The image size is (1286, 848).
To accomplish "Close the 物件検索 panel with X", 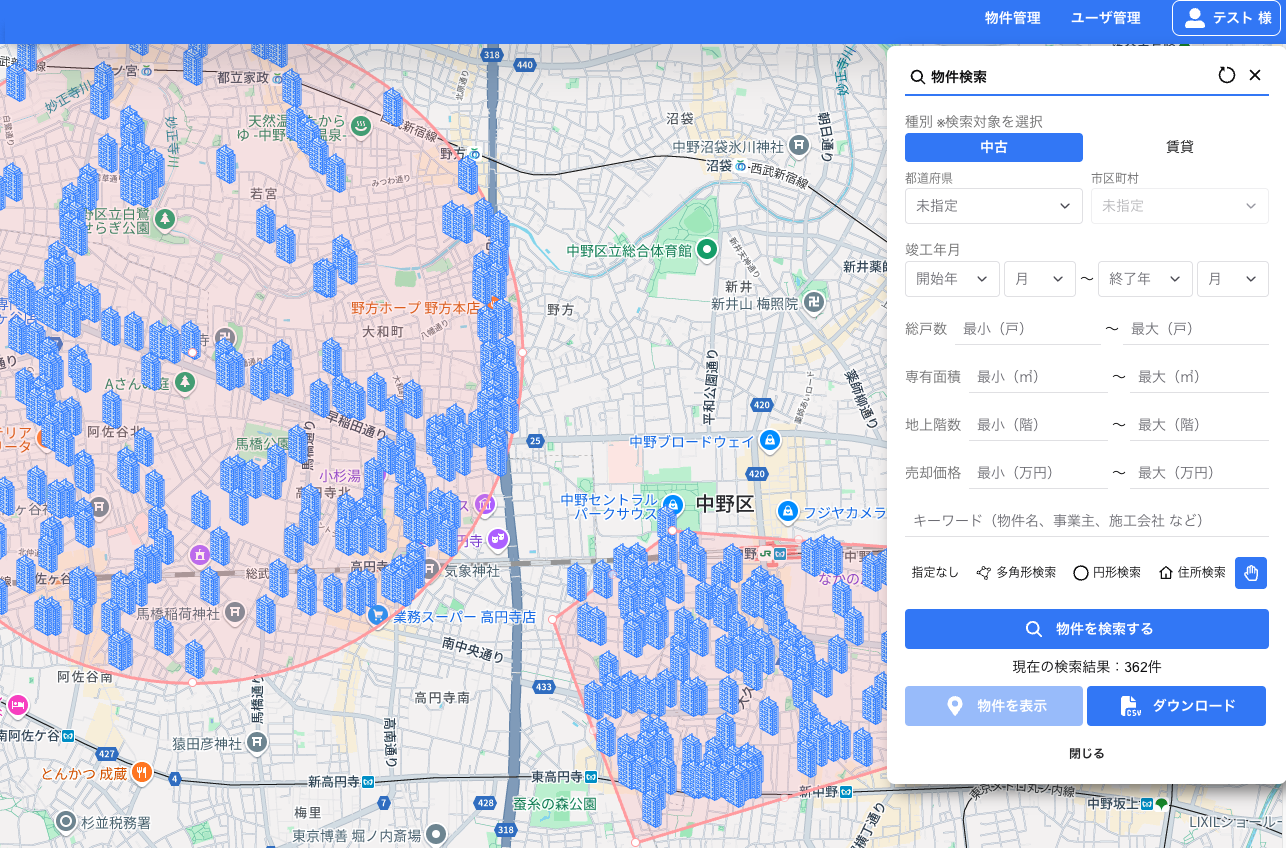I will [1255, 75].
